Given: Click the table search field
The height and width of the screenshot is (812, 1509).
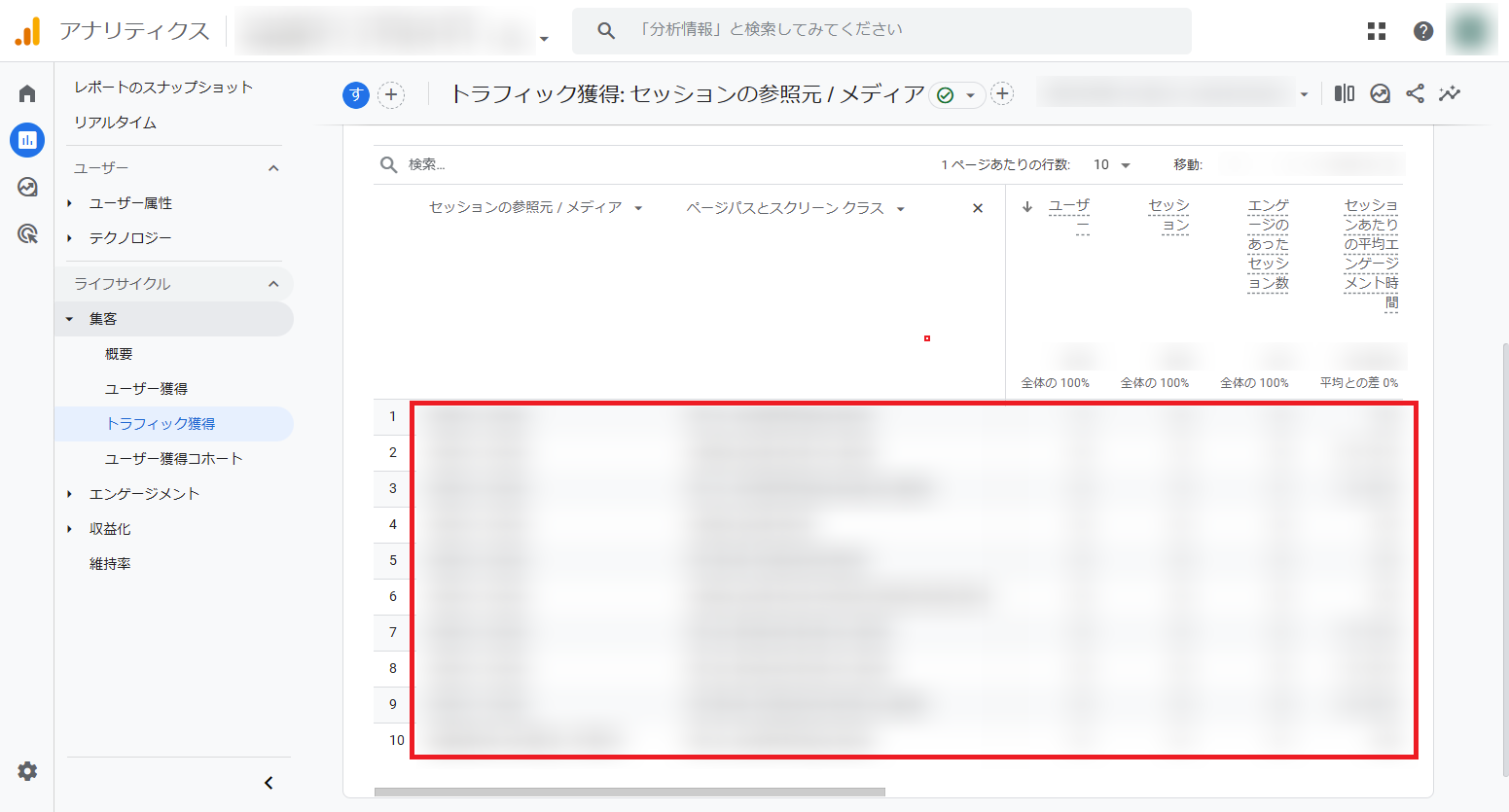Looking at the screenshot, I should pos(584,164).
